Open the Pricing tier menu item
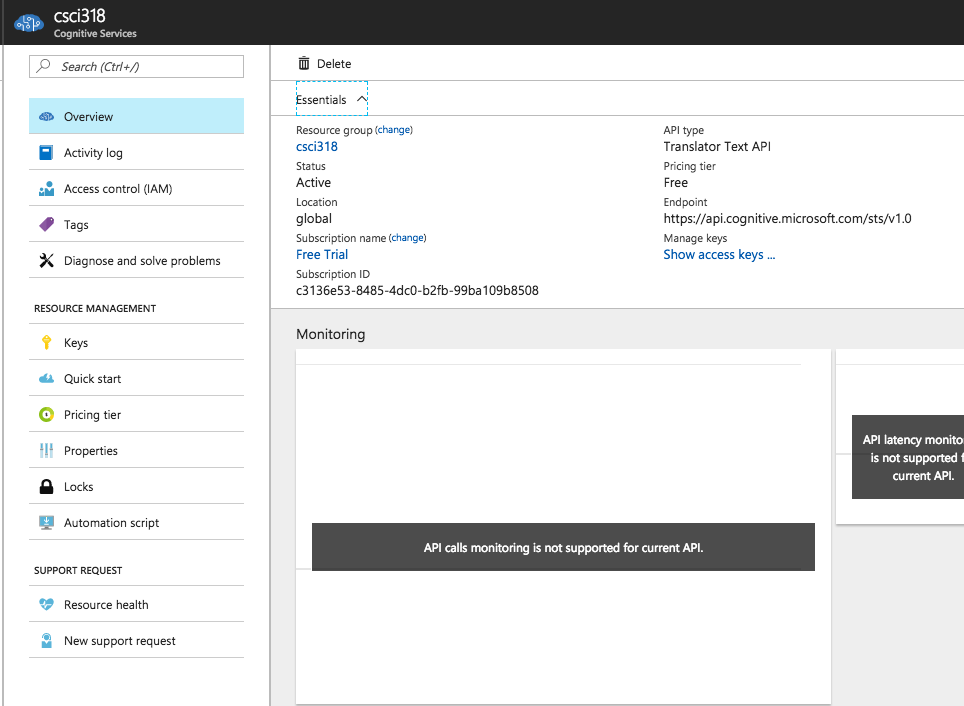This screenshot has width=964, height=706. coord(136,414)
